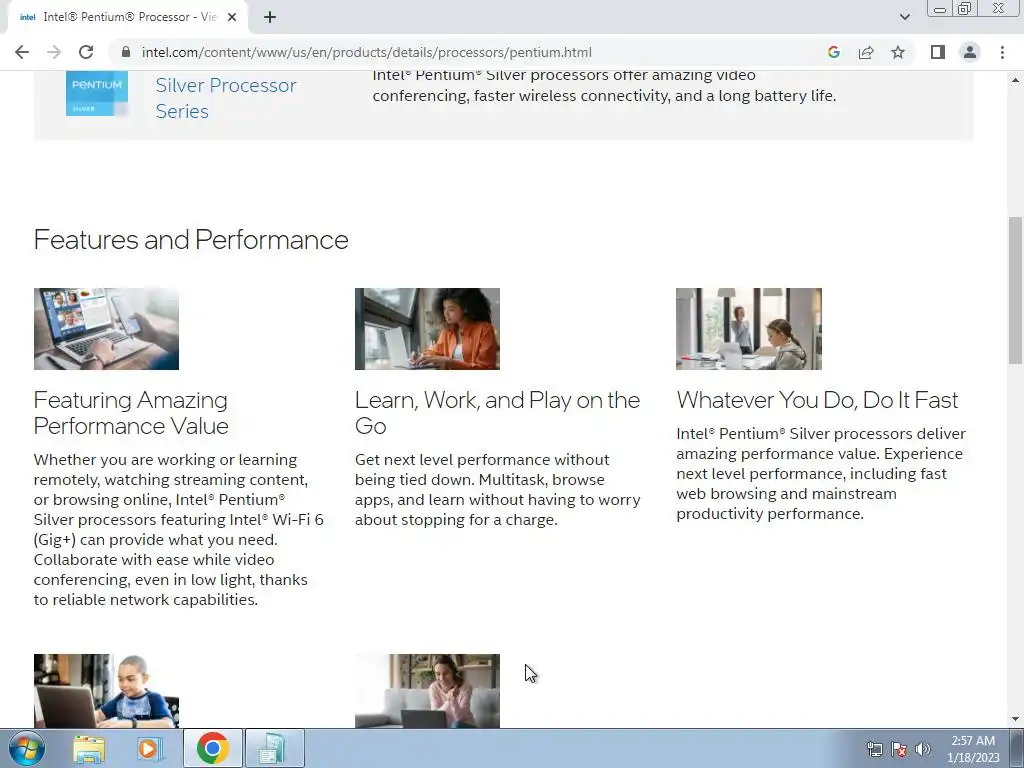The image size is (1024, 768).
Task: Toggle the browser side panel
Action: pyautogui.click(x=938, y=52)
